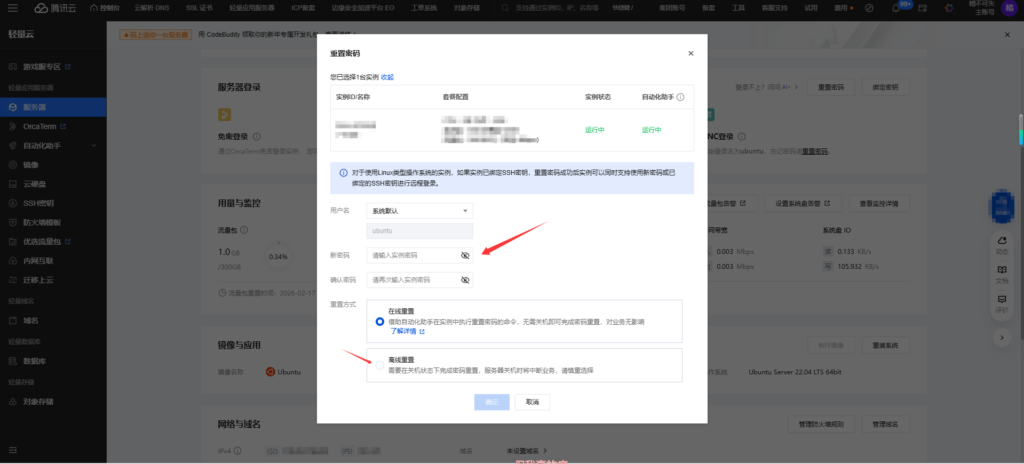Click the 对象存储 sidebar icon

tap(12, 402)
